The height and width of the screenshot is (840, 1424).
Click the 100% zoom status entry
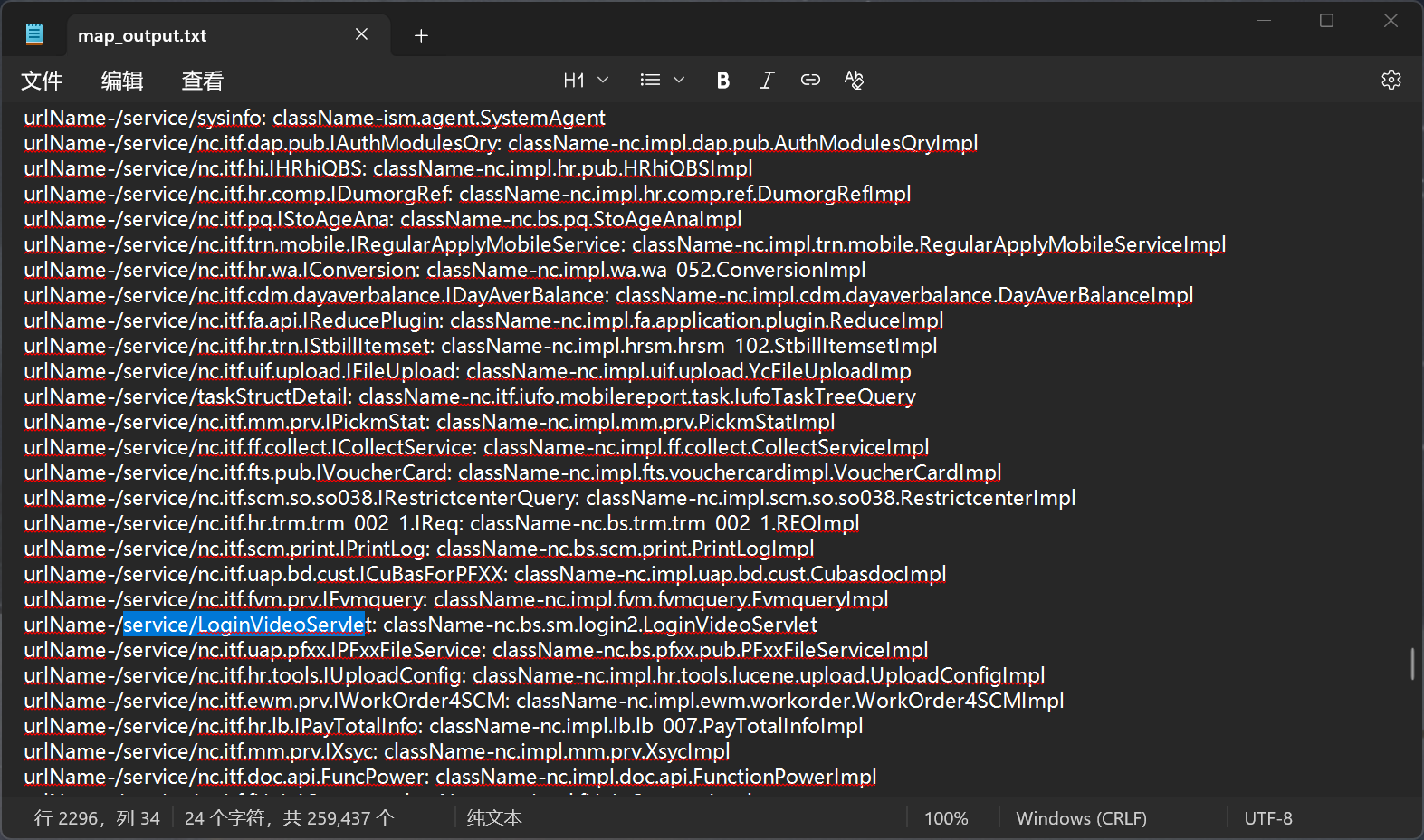coord(946,818)
